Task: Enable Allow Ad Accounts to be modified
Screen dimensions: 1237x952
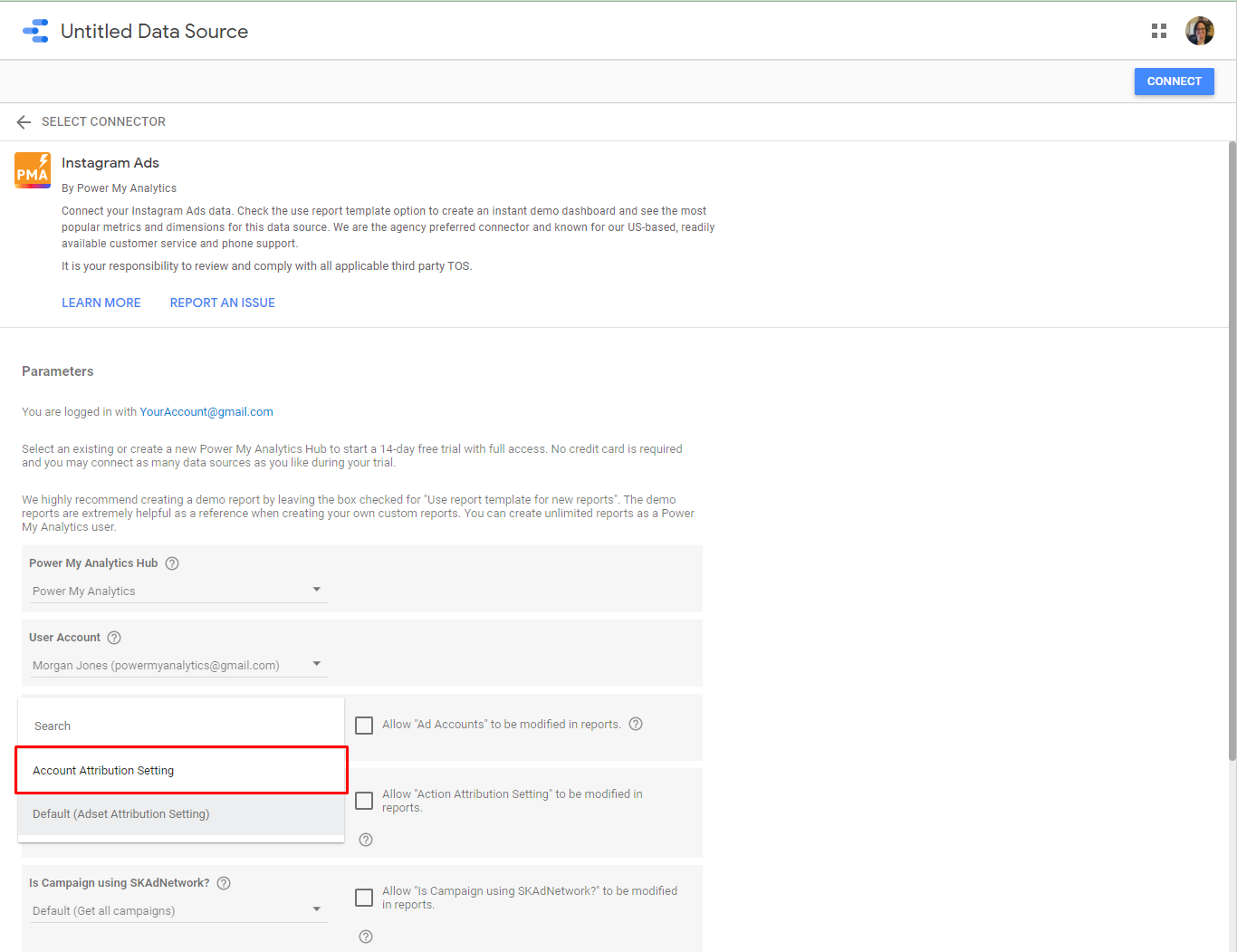Action: click(364, 726)
